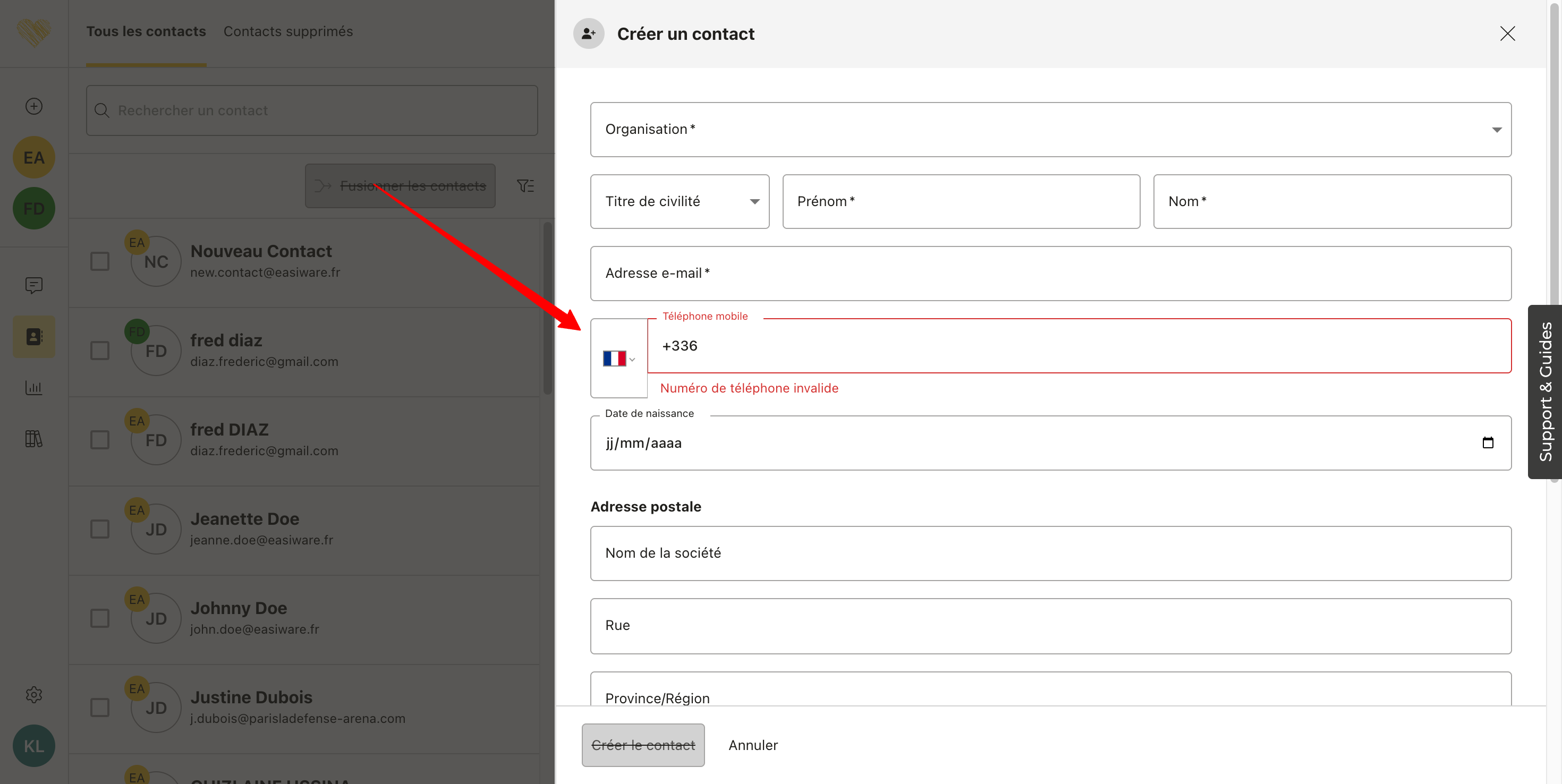The height and width of the screenshot is (784, 1562).
Task: Click the add-contact icon beside panel title
Action: 589,33
